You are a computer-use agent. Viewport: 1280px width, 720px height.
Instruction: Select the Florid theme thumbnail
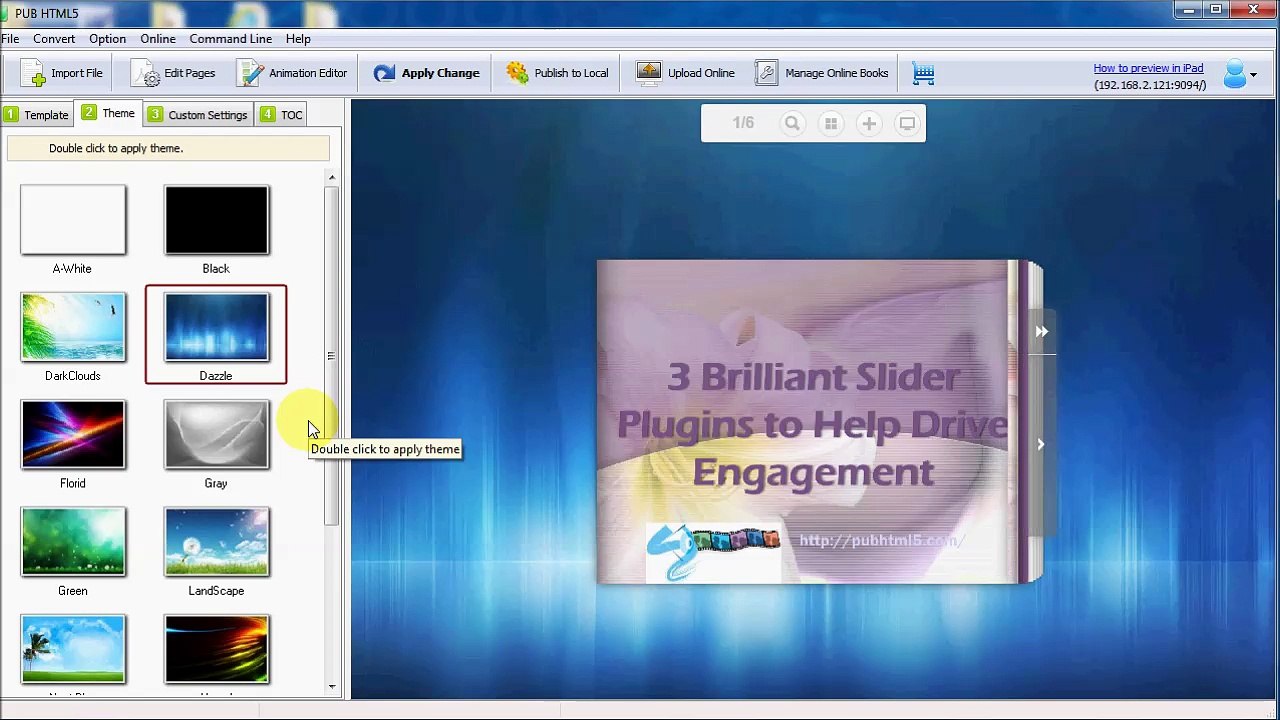tap(72, 434)
